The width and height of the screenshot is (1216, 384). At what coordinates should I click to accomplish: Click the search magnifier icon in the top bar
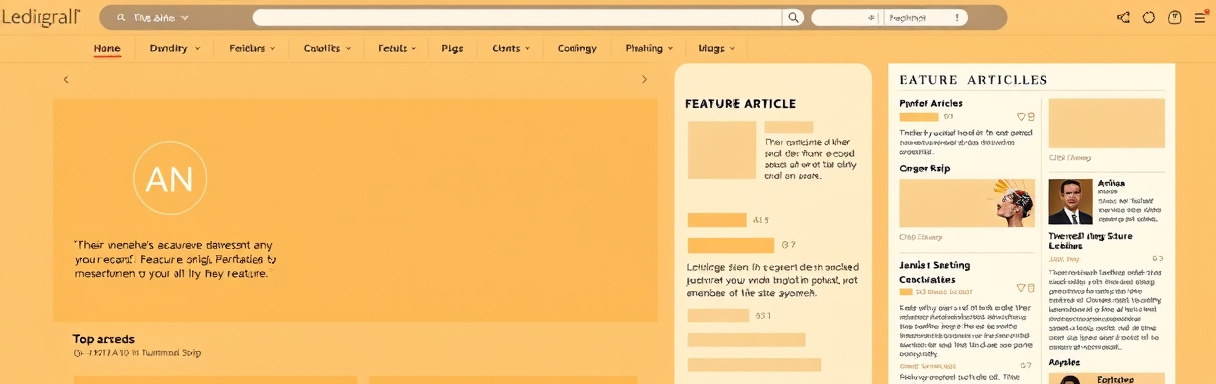click(794, 17)
